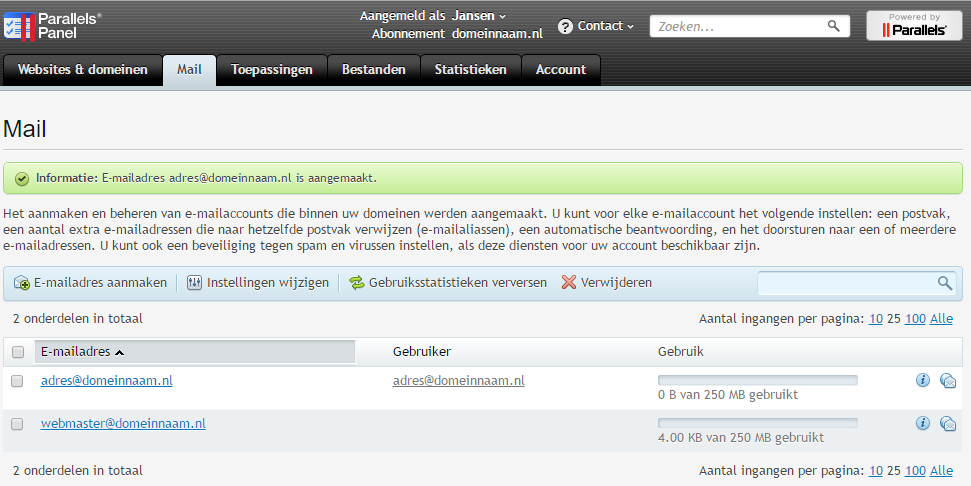
Task: Click info icon for webmaster@domeinnaam.nl
Action: coord(923,423)
